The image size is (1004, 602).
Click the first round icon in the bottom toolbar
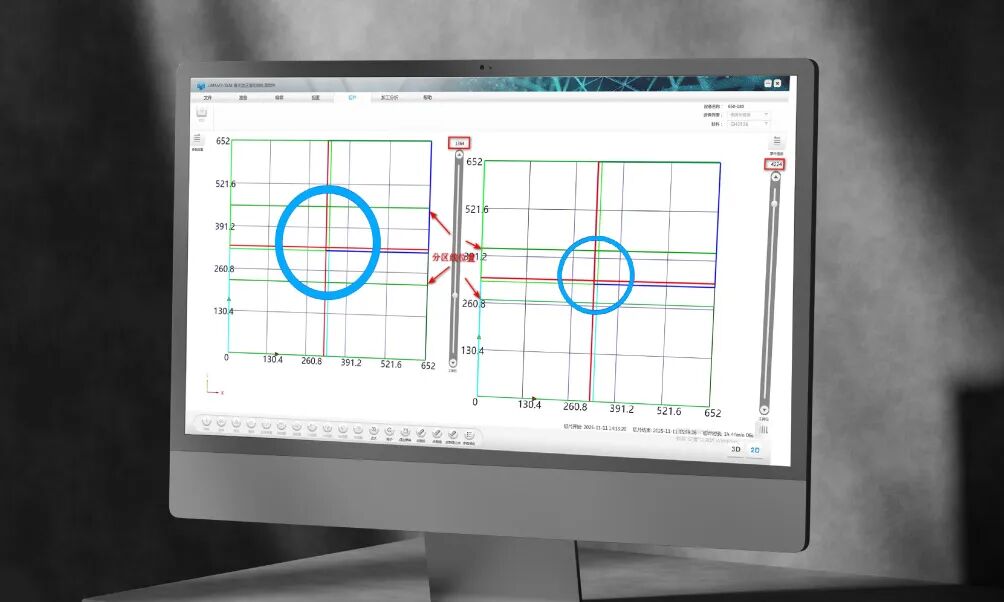(207, 421)
